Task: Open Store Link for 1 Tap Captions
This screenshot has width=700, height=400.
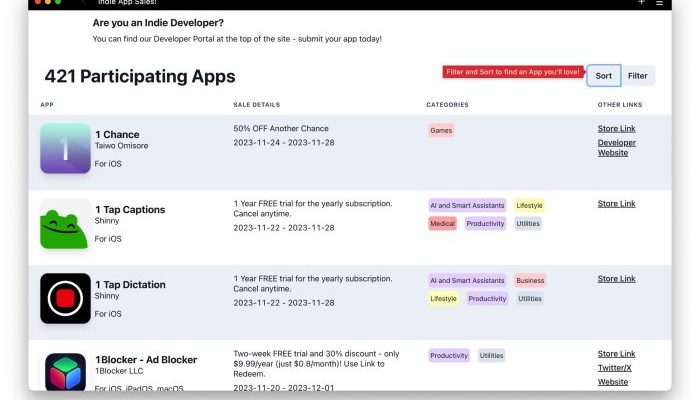Action: [617, 204]
